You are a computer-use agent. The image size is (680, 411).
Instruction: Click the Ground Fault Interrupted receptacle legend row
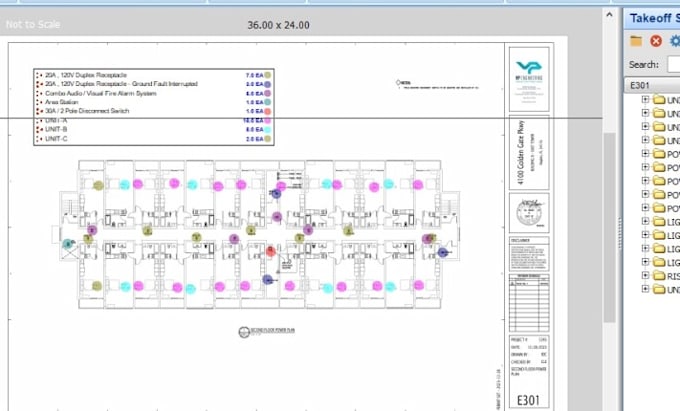click(x=154, y=84)
